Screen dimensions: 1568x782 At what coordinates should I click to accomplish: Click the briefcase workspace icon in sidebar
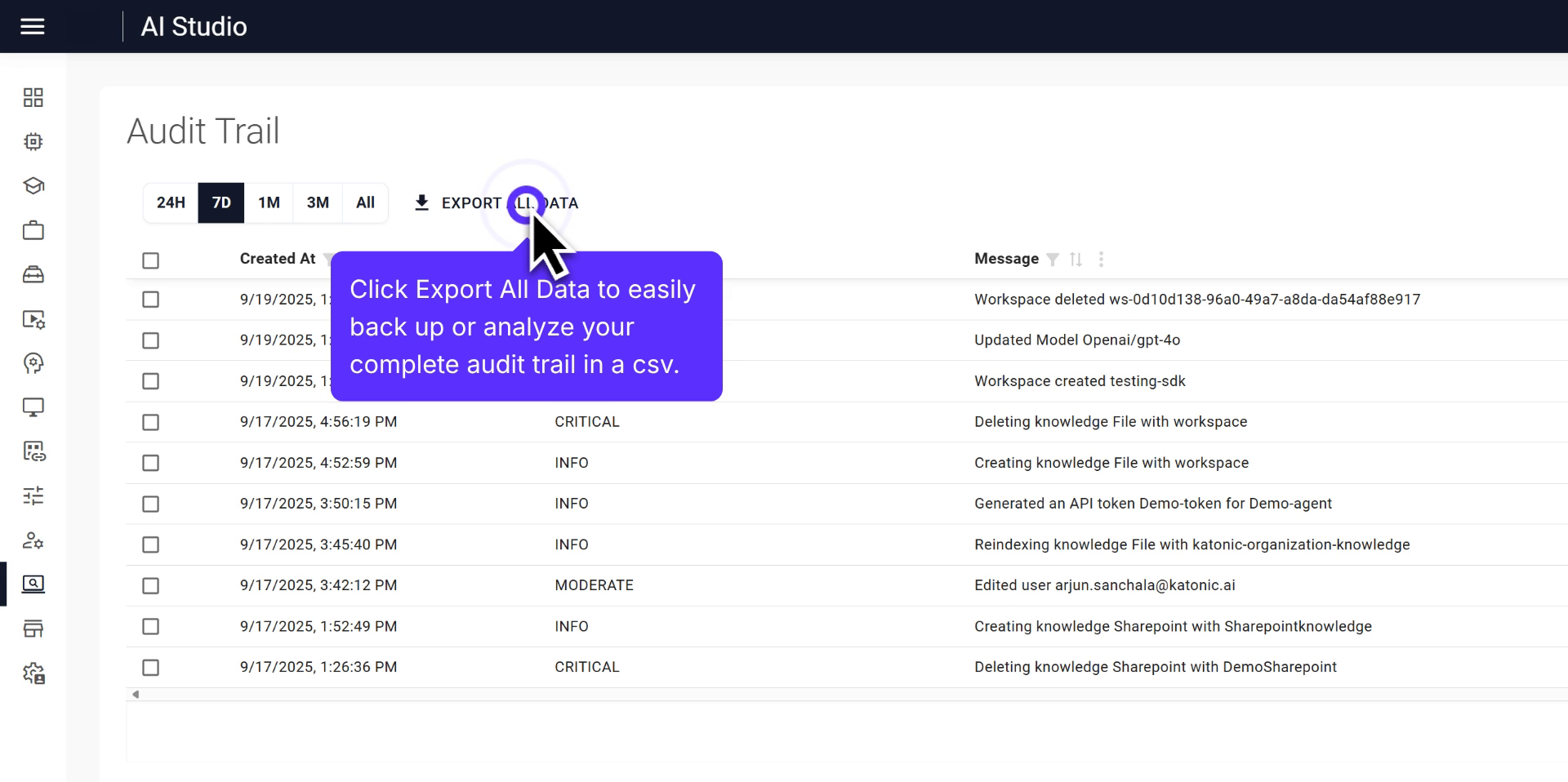33,229
